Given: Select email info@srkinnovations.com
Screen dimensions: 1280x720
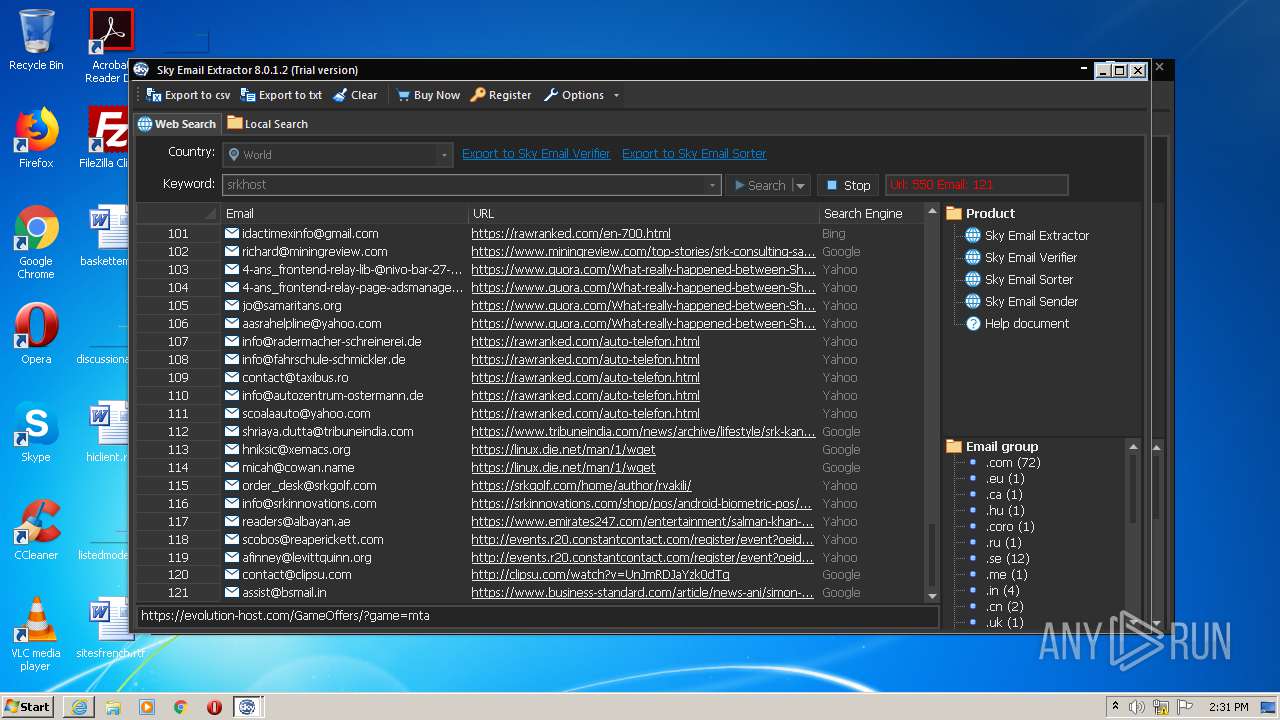Looking at the screenshot, I should (309, 503).
